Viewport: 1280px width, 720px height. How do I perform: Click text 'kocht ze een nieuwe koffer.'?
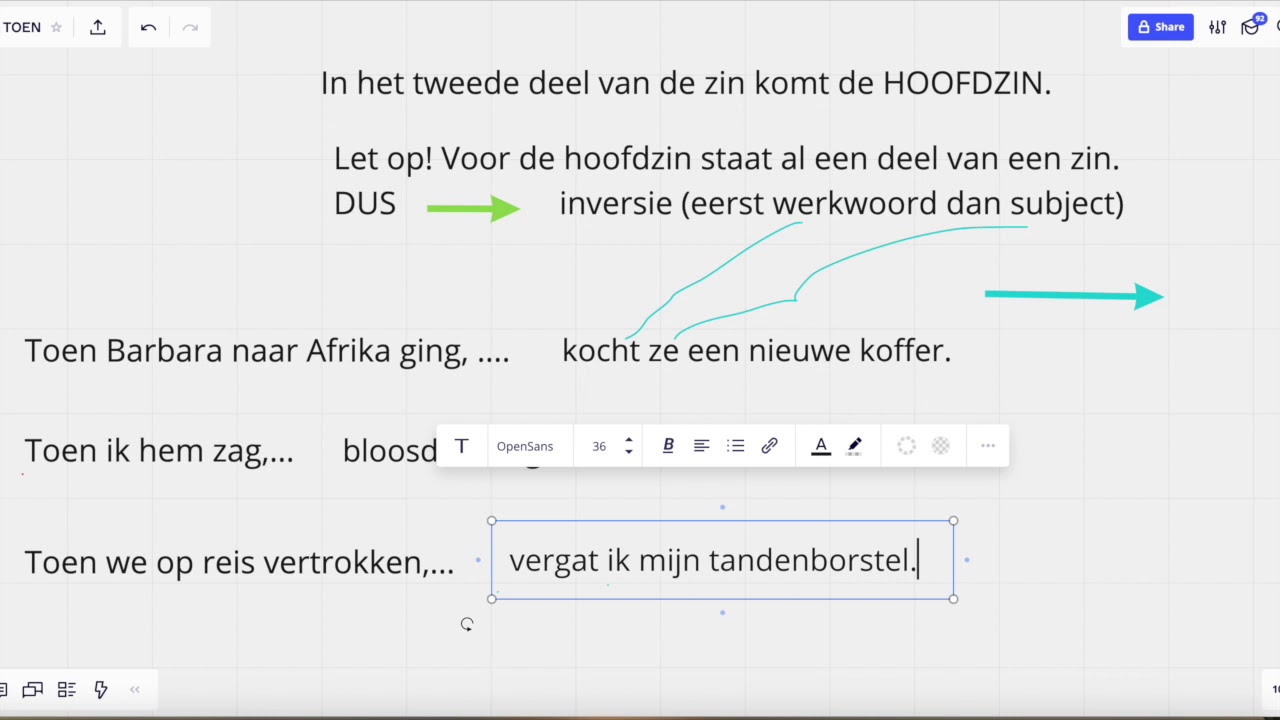point(756,350)
